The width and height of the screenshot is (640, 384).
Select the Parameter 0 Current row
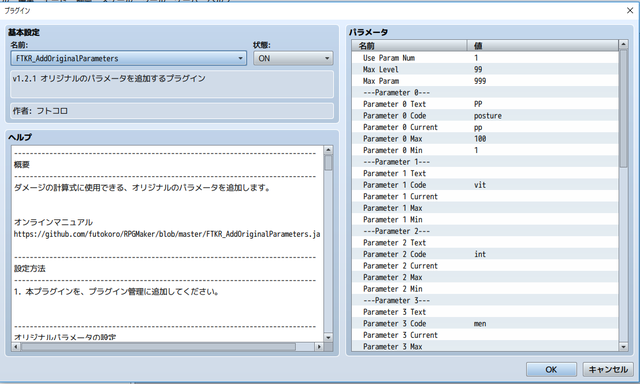485,127
